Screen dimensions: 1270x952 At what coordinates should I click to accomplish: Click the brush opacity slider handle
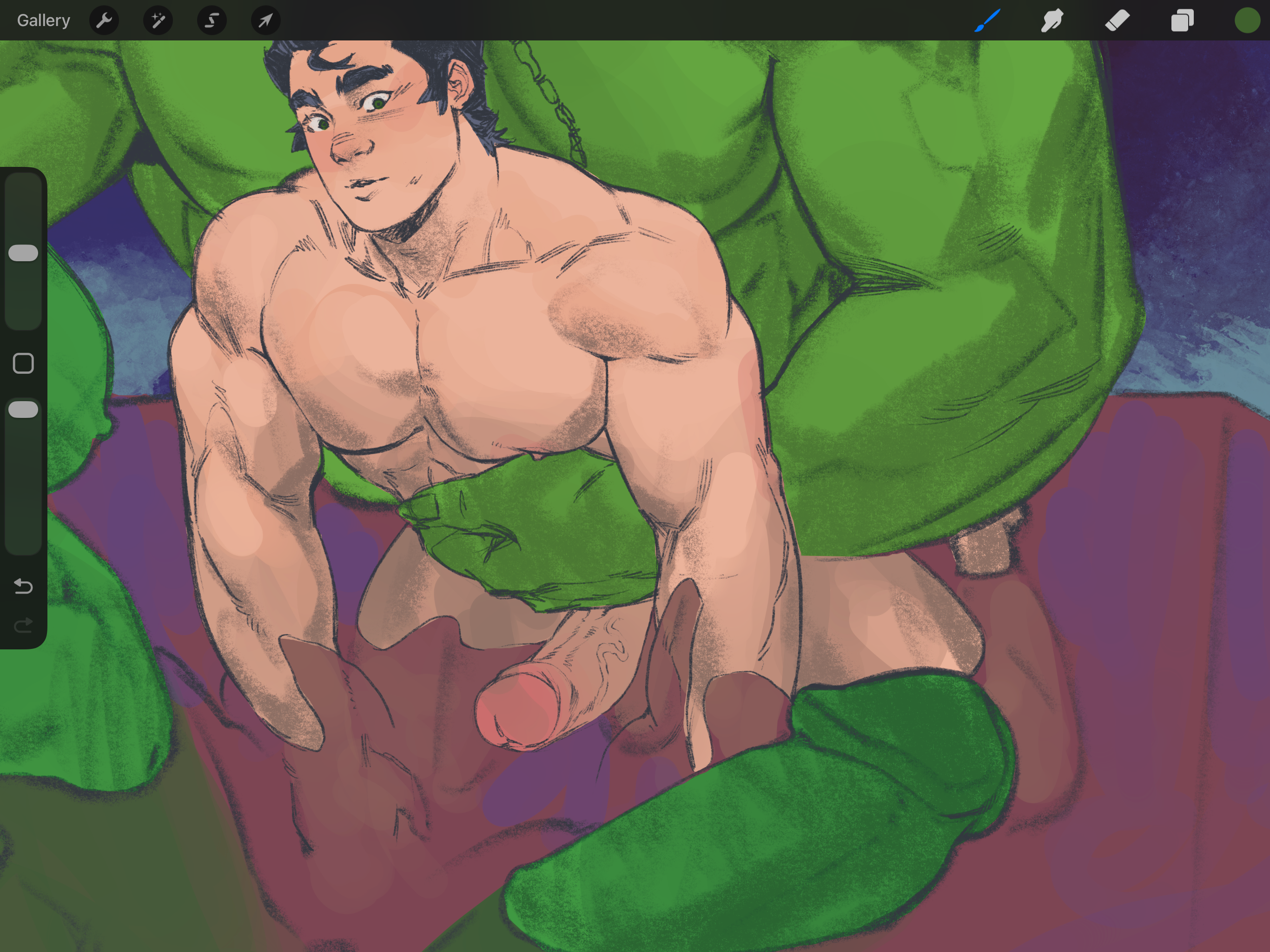[x=24, y=410]
